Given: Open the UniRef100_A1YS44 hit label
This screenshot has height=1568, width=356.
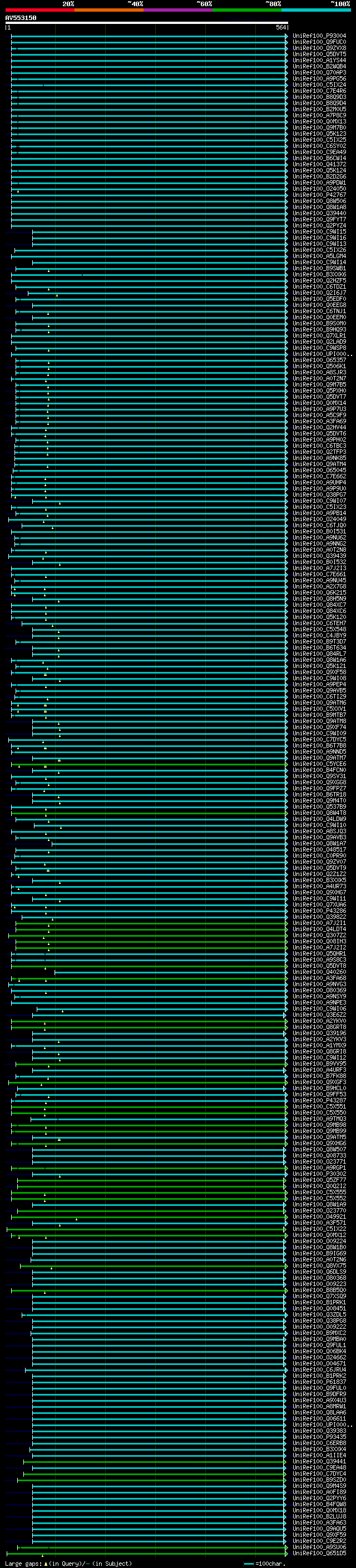Looking at the screenshot, I should tap(319, 60).
